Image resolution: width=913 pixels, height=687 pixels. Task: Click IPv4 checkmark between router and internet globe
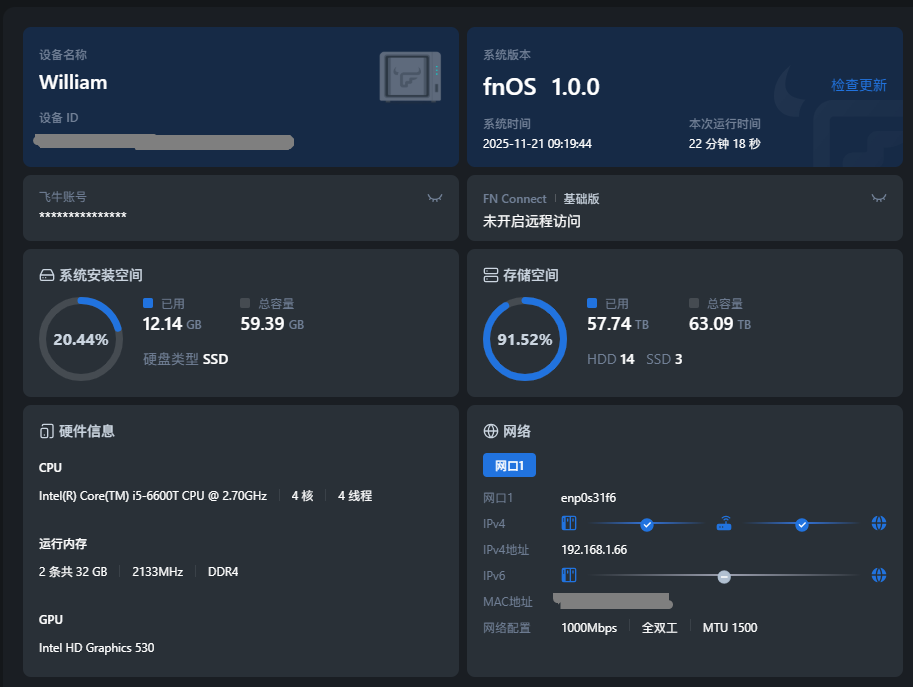point(801,524)
